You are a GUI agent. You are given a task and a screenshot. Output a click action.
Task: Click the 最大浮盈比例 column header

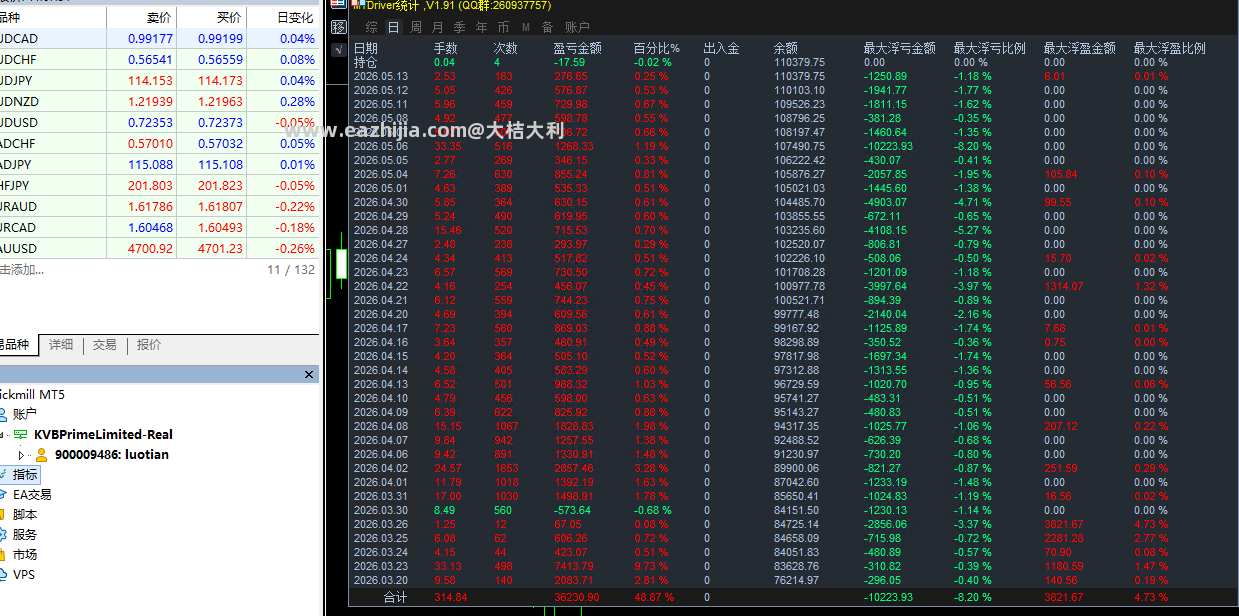(x=1170, y=48)
